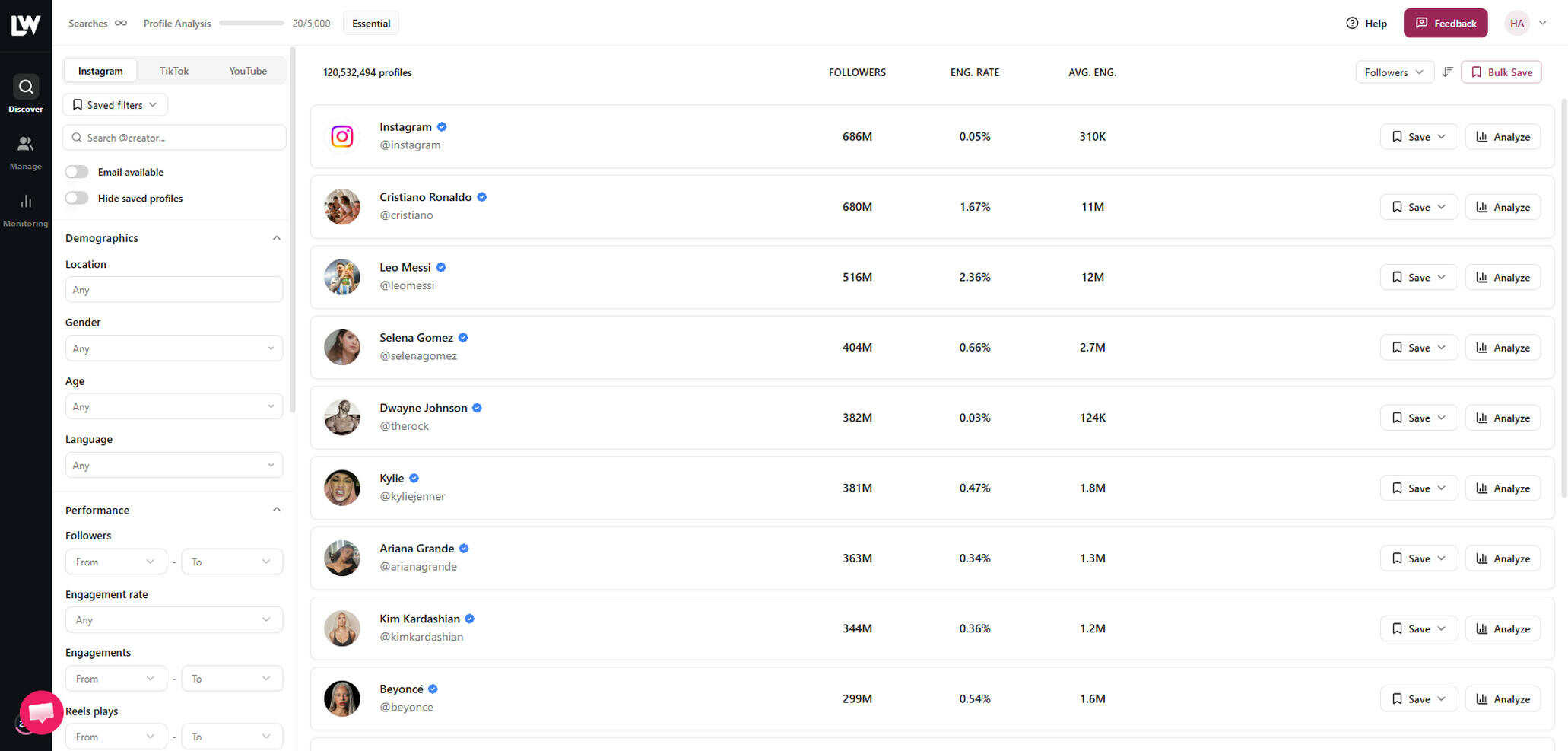Click the HA user avatar
Screen dimensions: 1568x751
(1516, 24)
